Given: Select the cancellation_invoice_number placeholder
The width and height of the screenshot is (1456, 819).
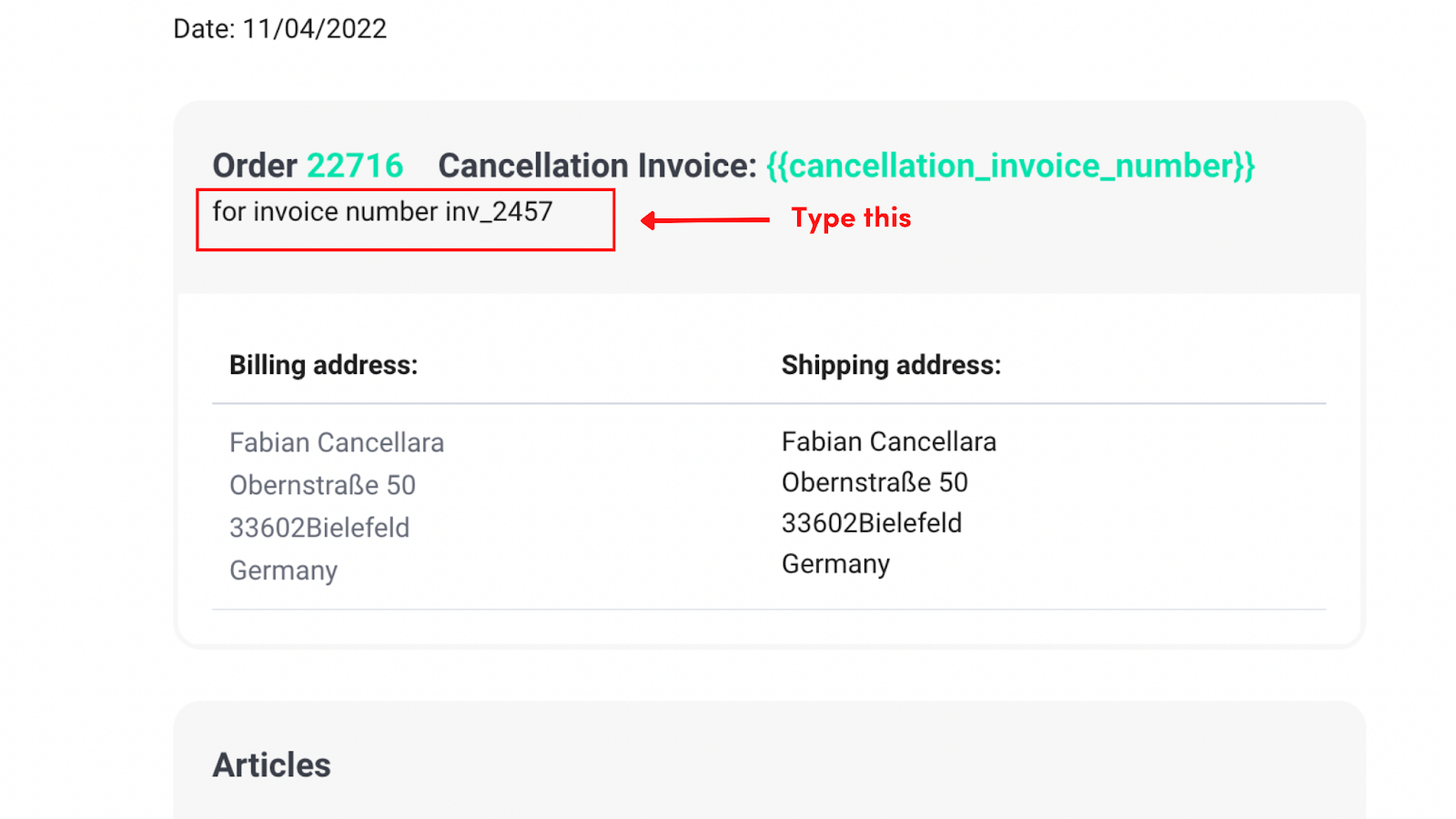Looking at the screenshot, I should click(1011, 166).
